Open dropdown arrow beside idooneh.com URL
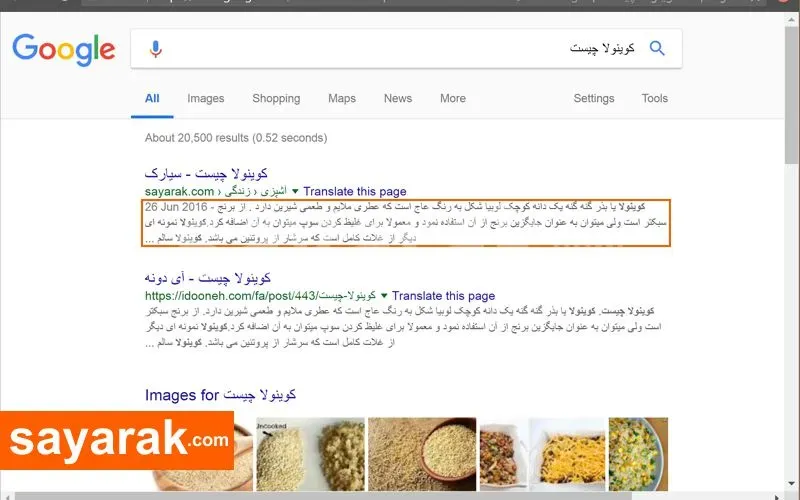 pyautogui.click(x=384, y=295)
